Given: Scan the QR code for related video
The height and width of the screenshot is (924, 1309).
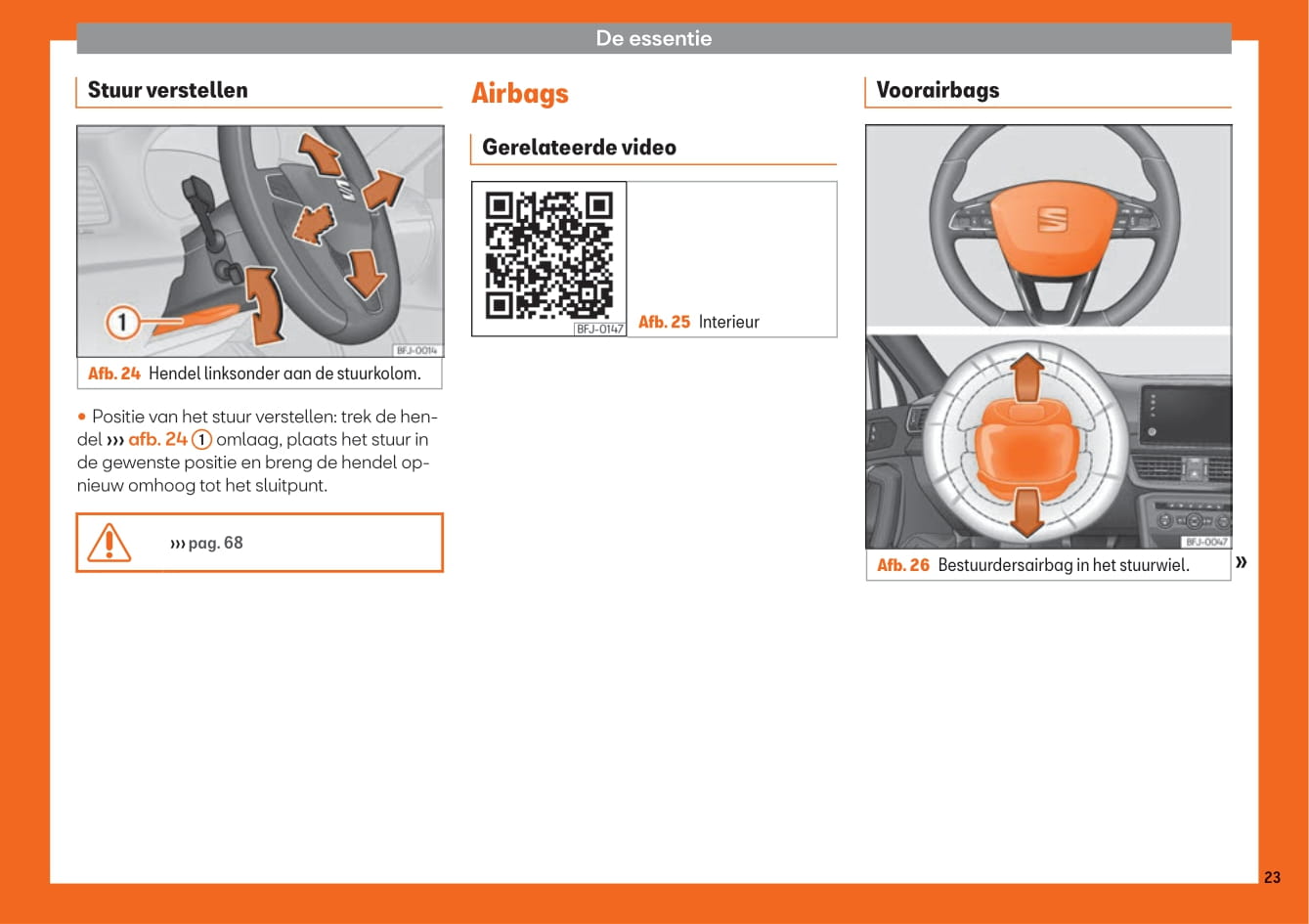Looking at the screenshot, I should [548, 254].
